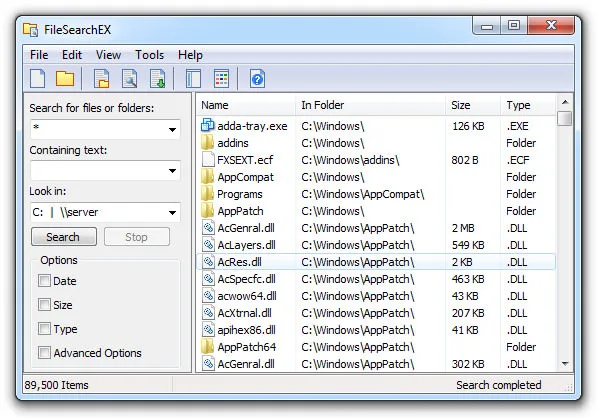Click the AcXtrnal.dll file icon

click(x=208, y=313)
